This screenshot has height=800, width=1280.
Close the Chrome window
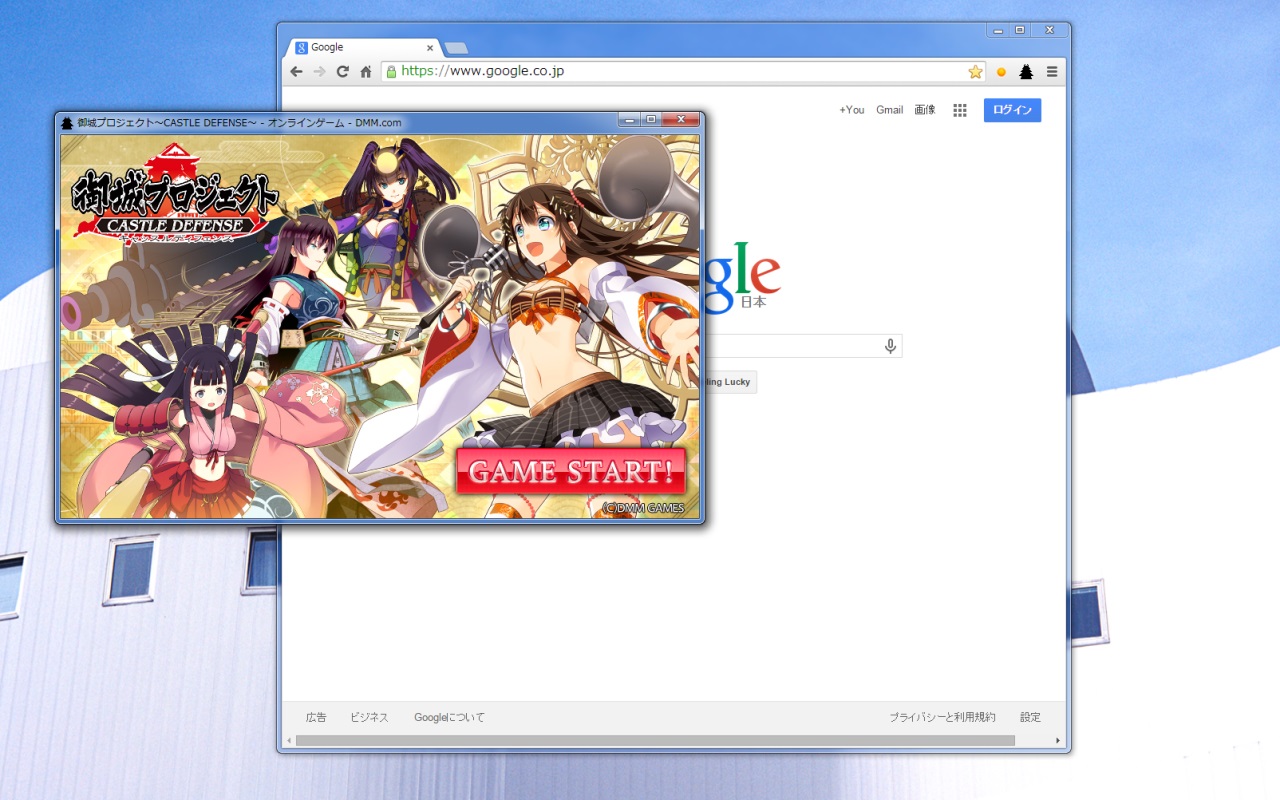[x=1049, y=30]
